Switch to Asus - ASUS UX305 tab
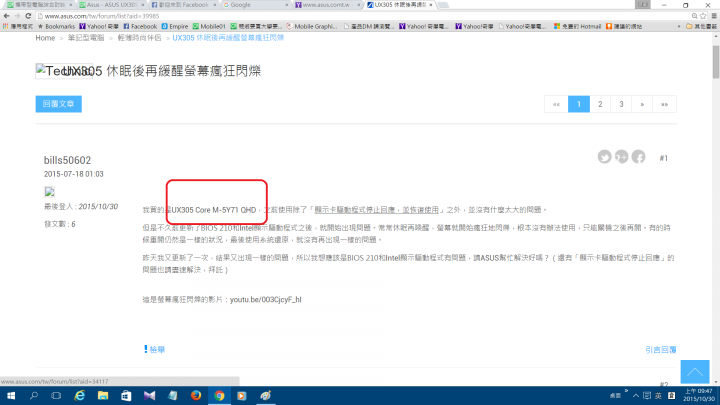Viewport: 720px width, 405px height. [111, 5]
